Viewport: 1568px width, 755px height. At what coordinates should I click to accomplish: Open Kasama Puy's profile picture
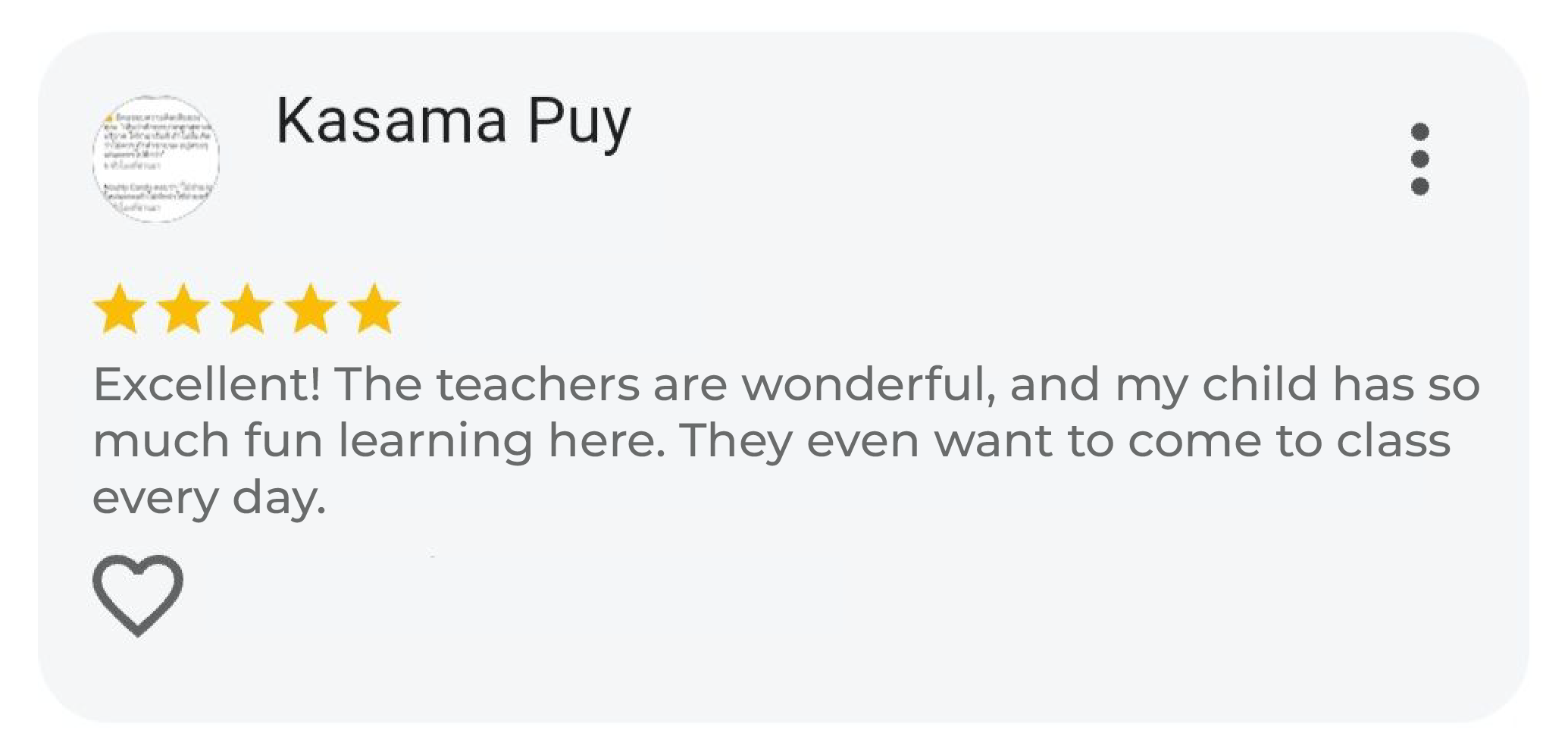point(156,159)
